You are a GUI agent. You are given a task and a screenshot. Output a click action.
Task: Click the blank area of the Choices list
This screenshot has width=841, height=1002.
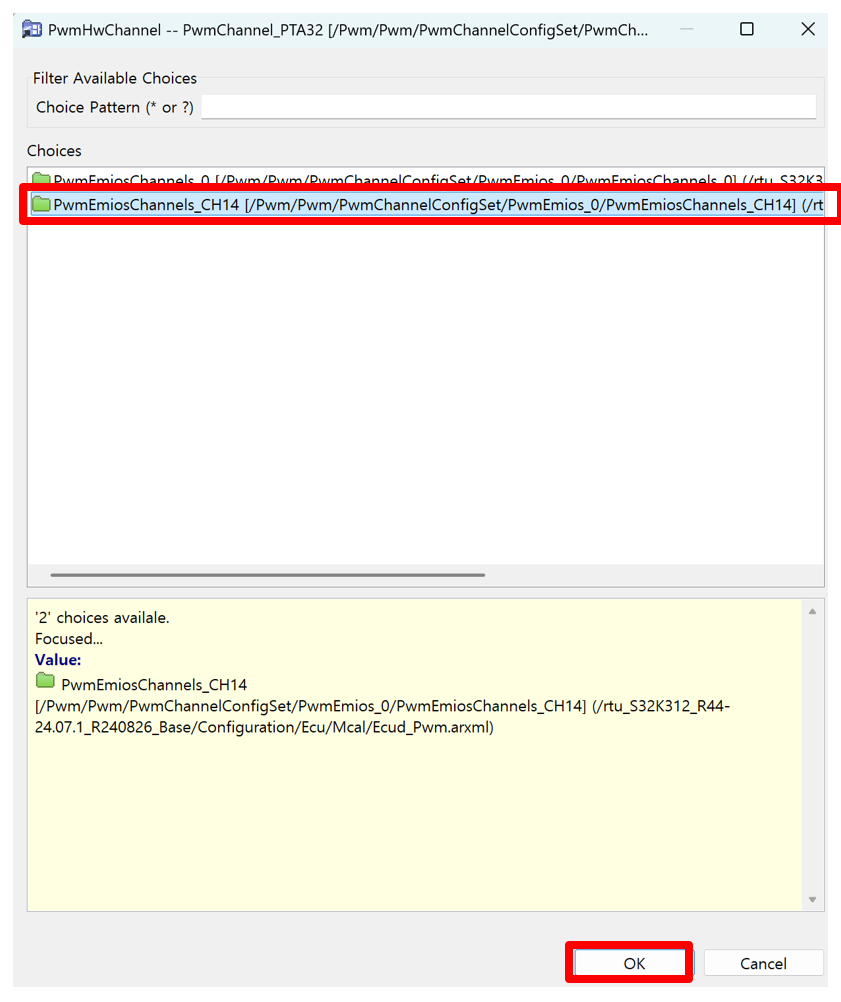(425, 400)
